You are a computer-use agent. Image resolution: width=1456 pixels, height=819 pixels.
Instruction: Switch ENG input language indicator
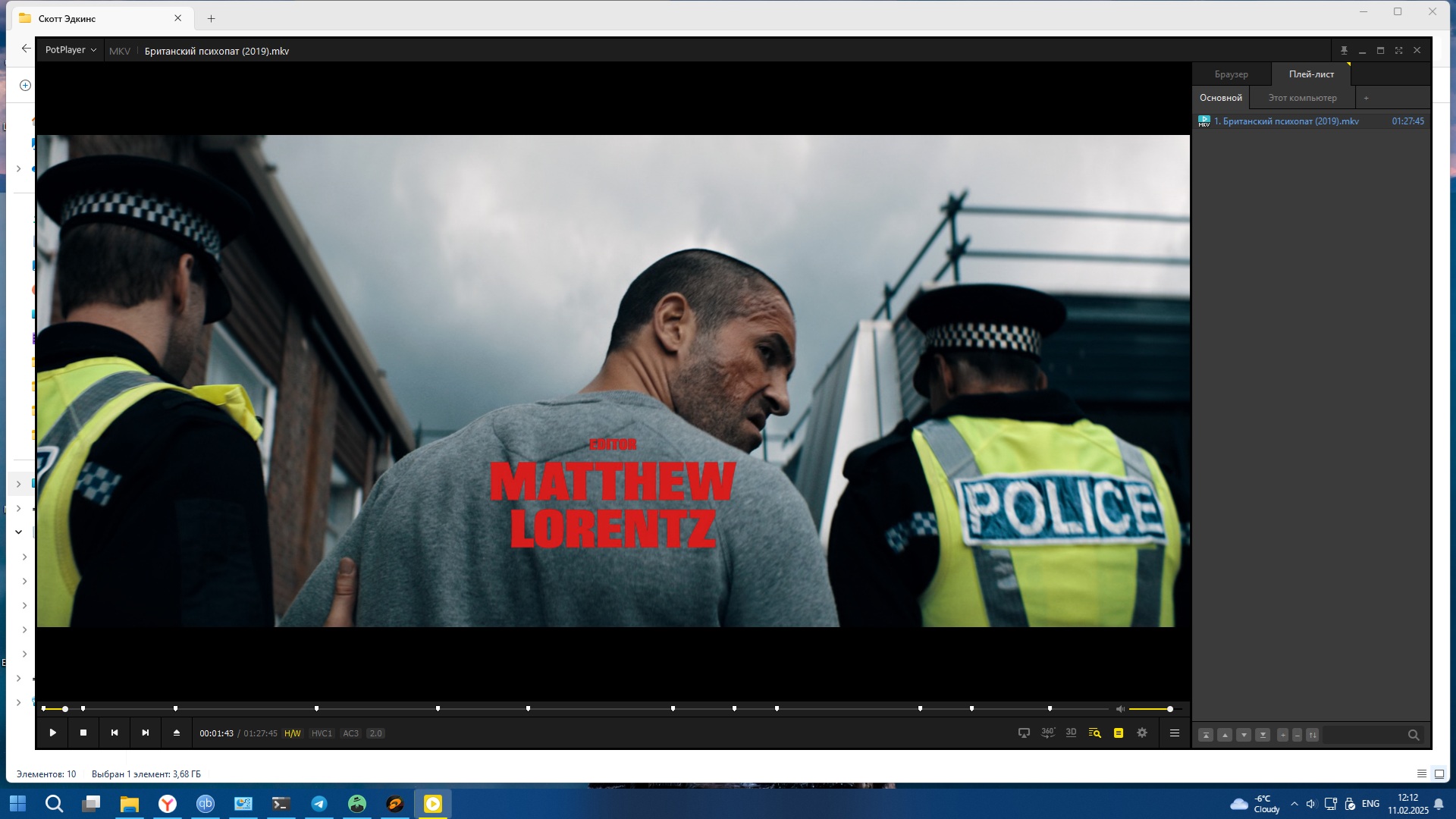[1370, 804]
